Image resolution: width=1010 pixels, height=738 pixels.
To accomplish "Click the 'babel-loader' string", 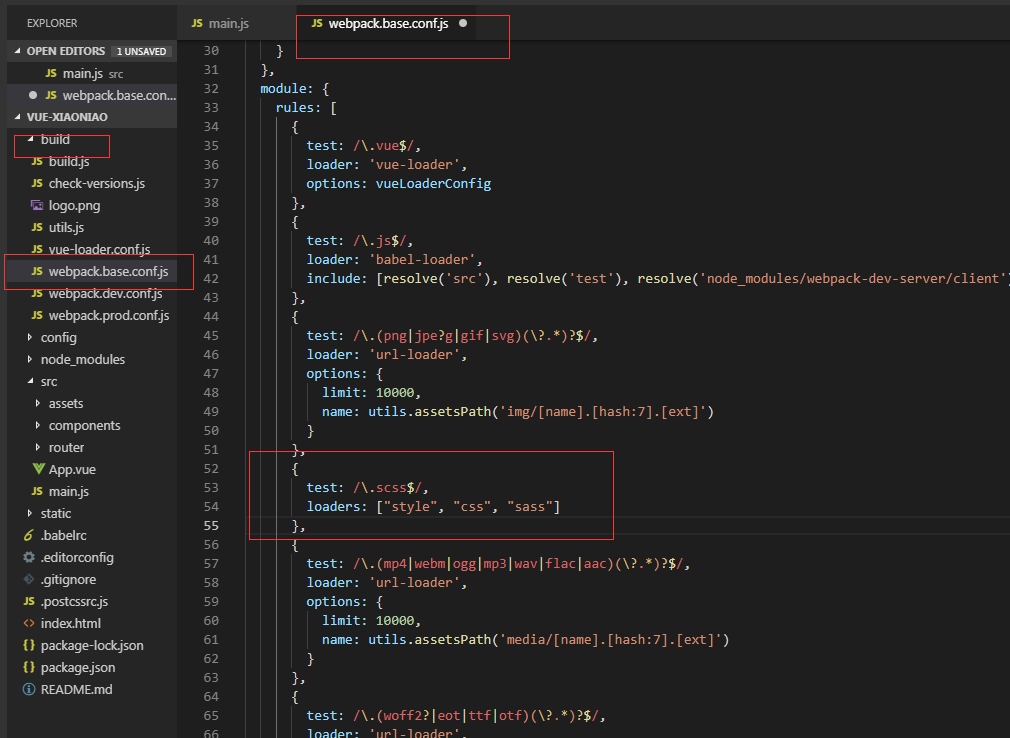I will click(x=423, y=260).
